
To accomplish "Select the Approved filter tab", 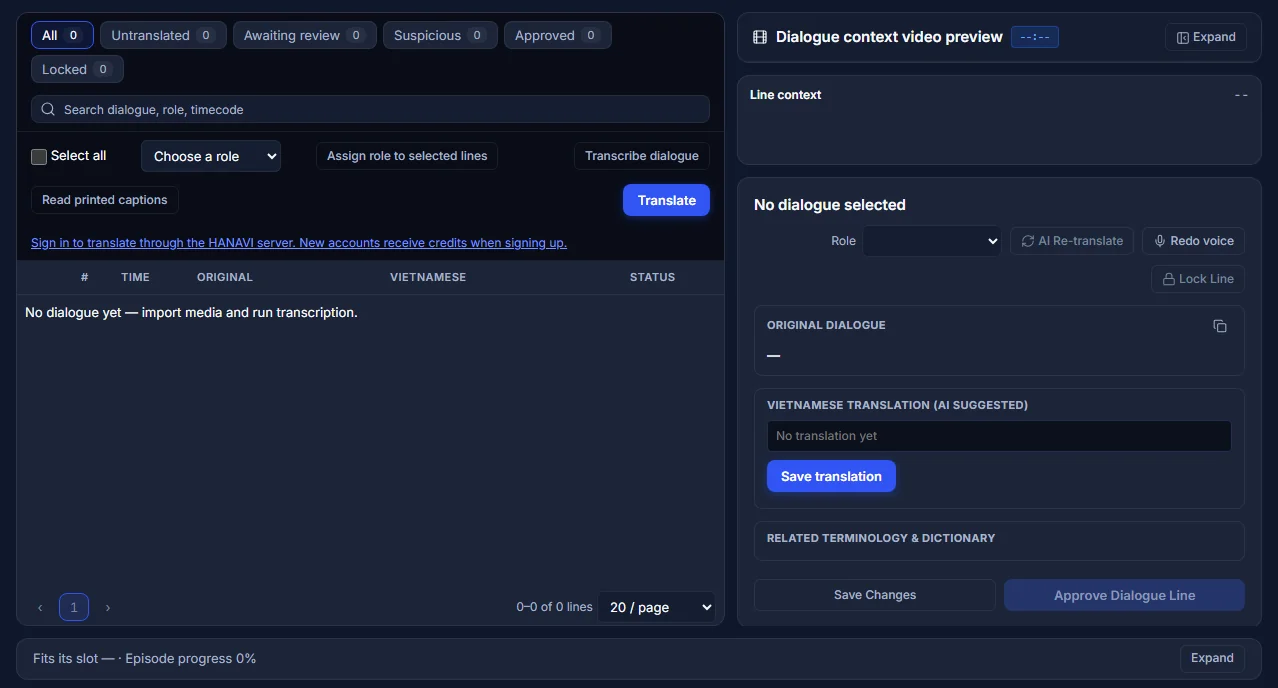I will pos(558,35).
